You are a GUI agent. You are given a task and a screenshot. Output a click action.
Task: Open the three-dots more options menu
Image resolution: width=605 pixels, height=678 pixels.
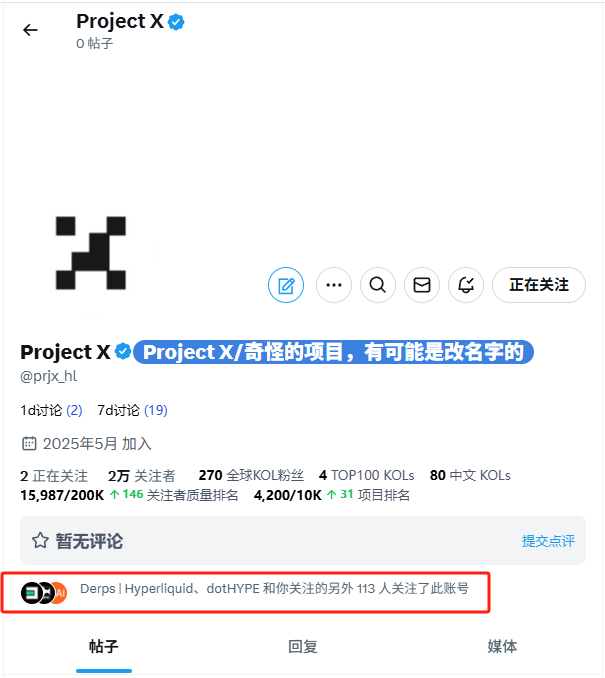coord(334,285)
